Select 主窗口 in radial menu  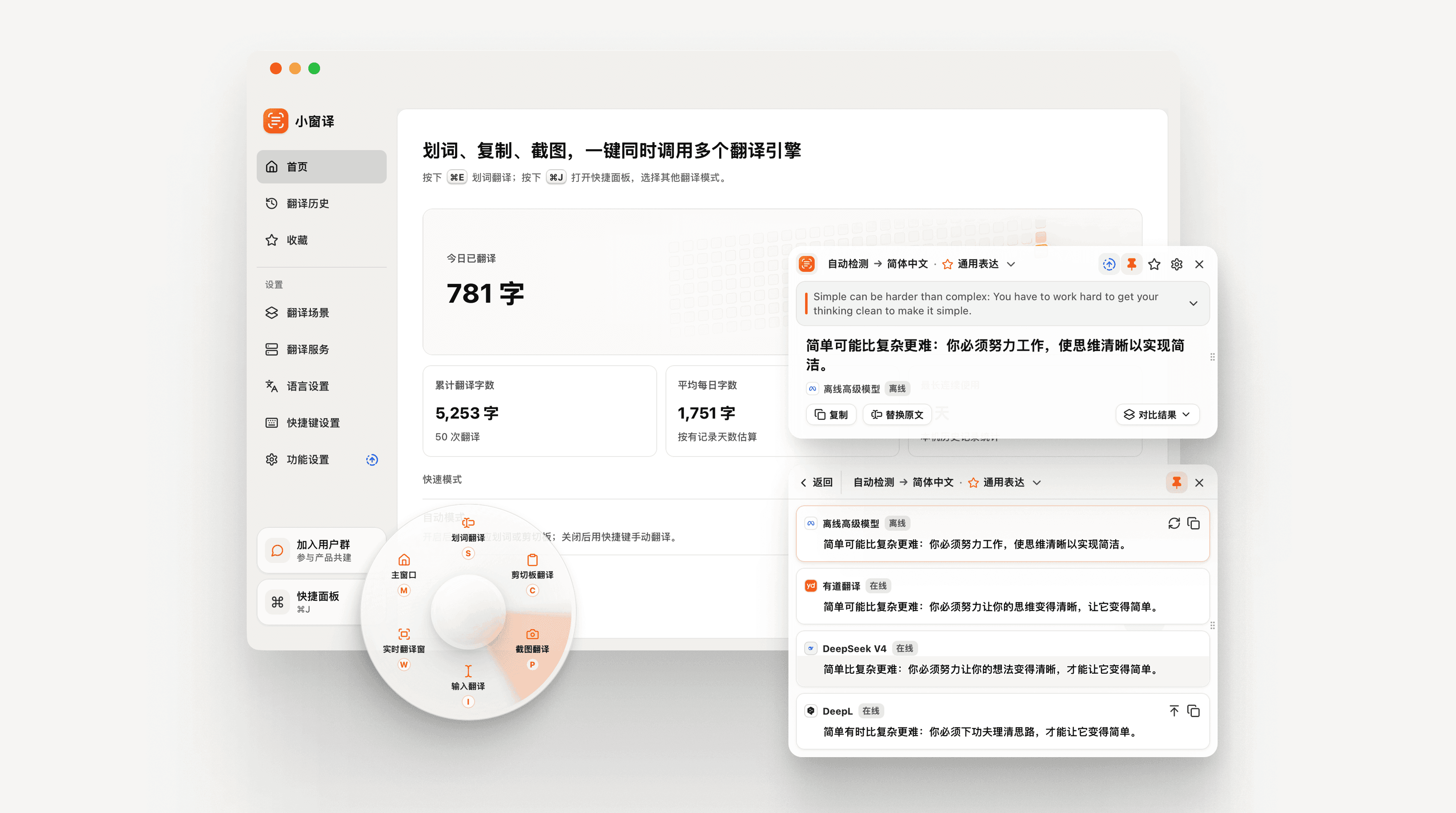[x=403, y=575]
